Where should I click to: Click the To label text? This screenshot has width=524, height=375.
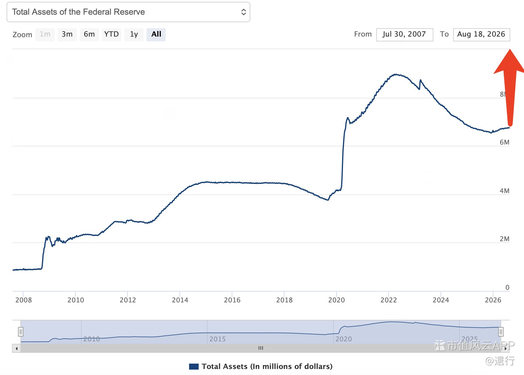[444, 34]
